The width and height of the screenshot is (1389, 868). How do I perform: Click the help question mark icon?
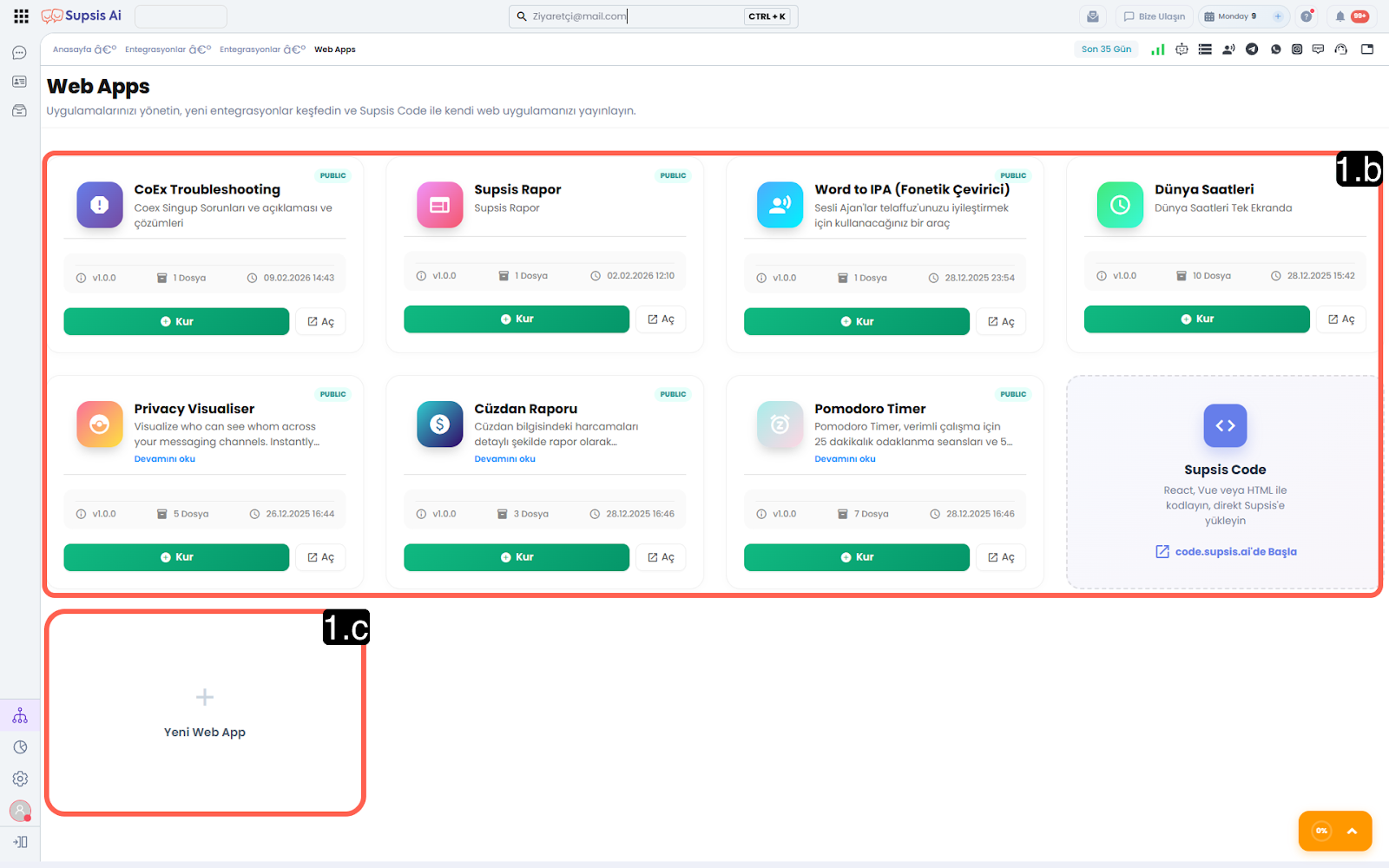1306,16
